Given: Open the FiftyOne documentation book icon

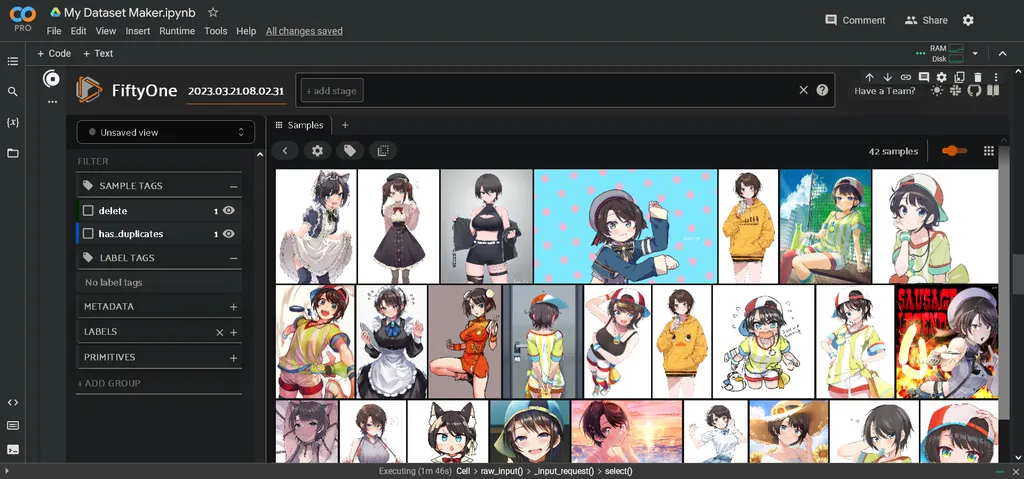Looking at the screenshot, I should pos(993,91).
